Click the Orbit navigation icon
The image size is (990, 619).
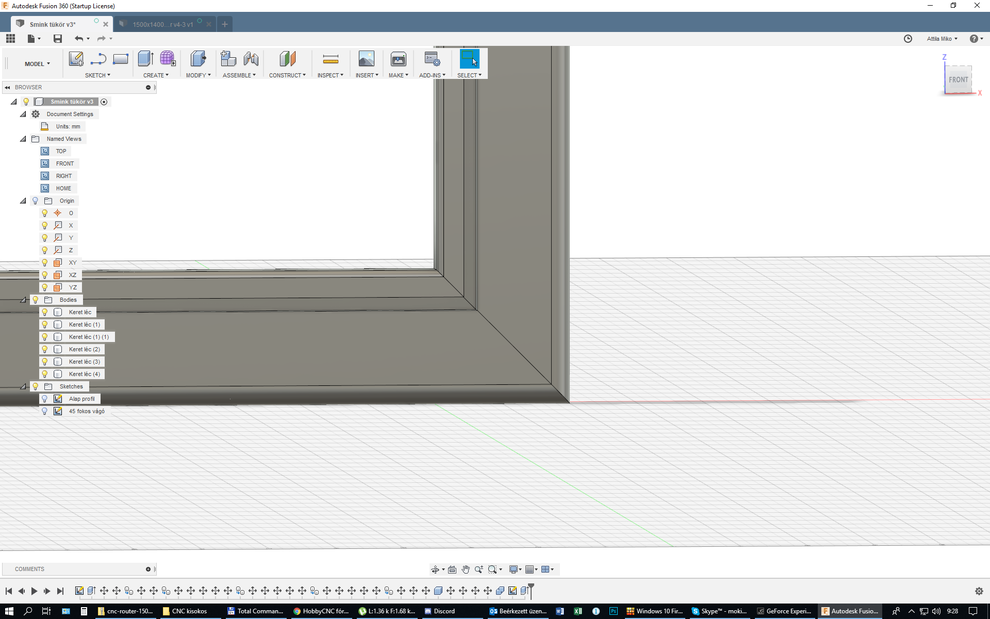[x=435, y=570]
